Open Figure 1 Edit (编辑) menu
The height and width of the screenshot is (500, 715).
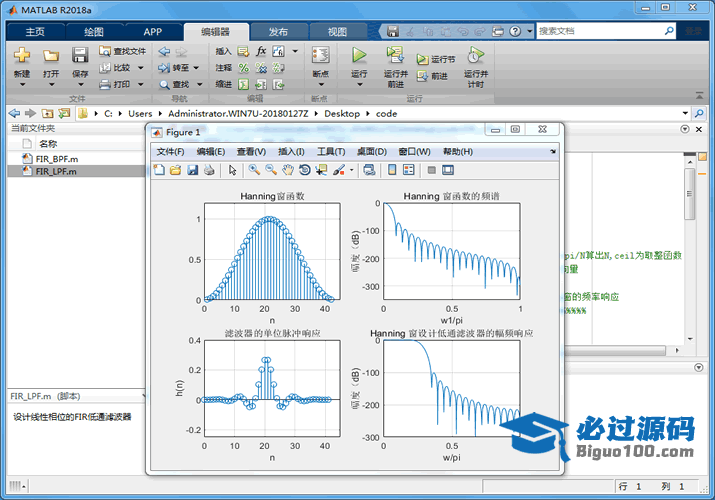(211, 151)
